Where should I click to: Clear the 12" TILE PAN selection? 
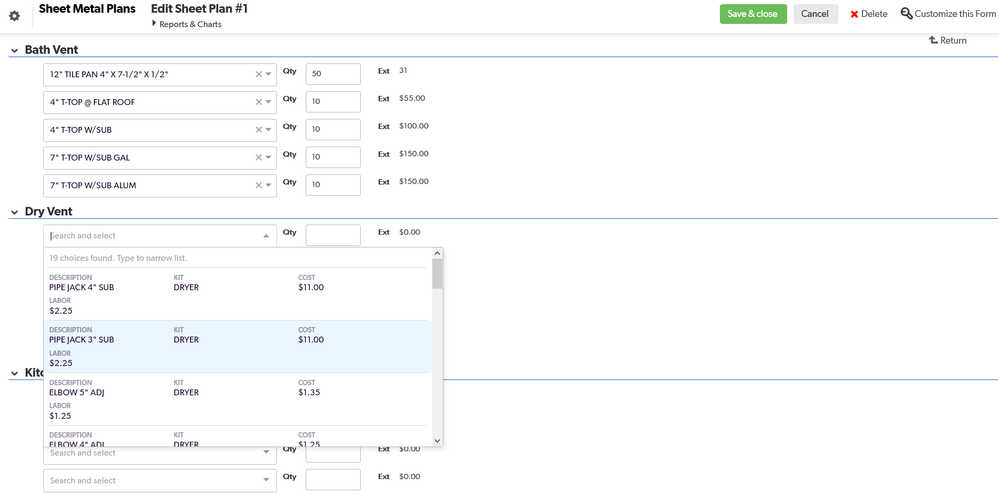[259, 74]
